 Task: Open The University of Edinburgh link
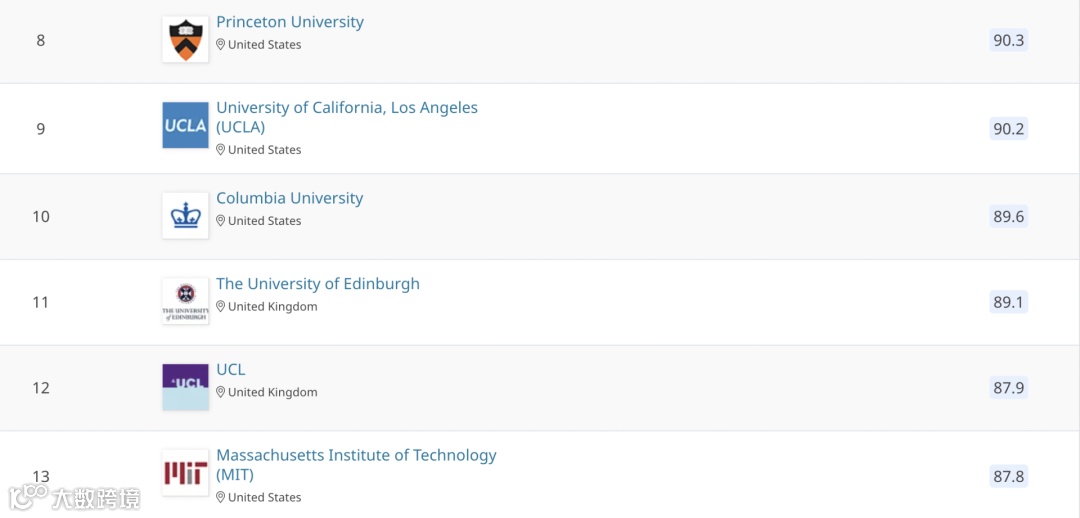tap(318, 284)
